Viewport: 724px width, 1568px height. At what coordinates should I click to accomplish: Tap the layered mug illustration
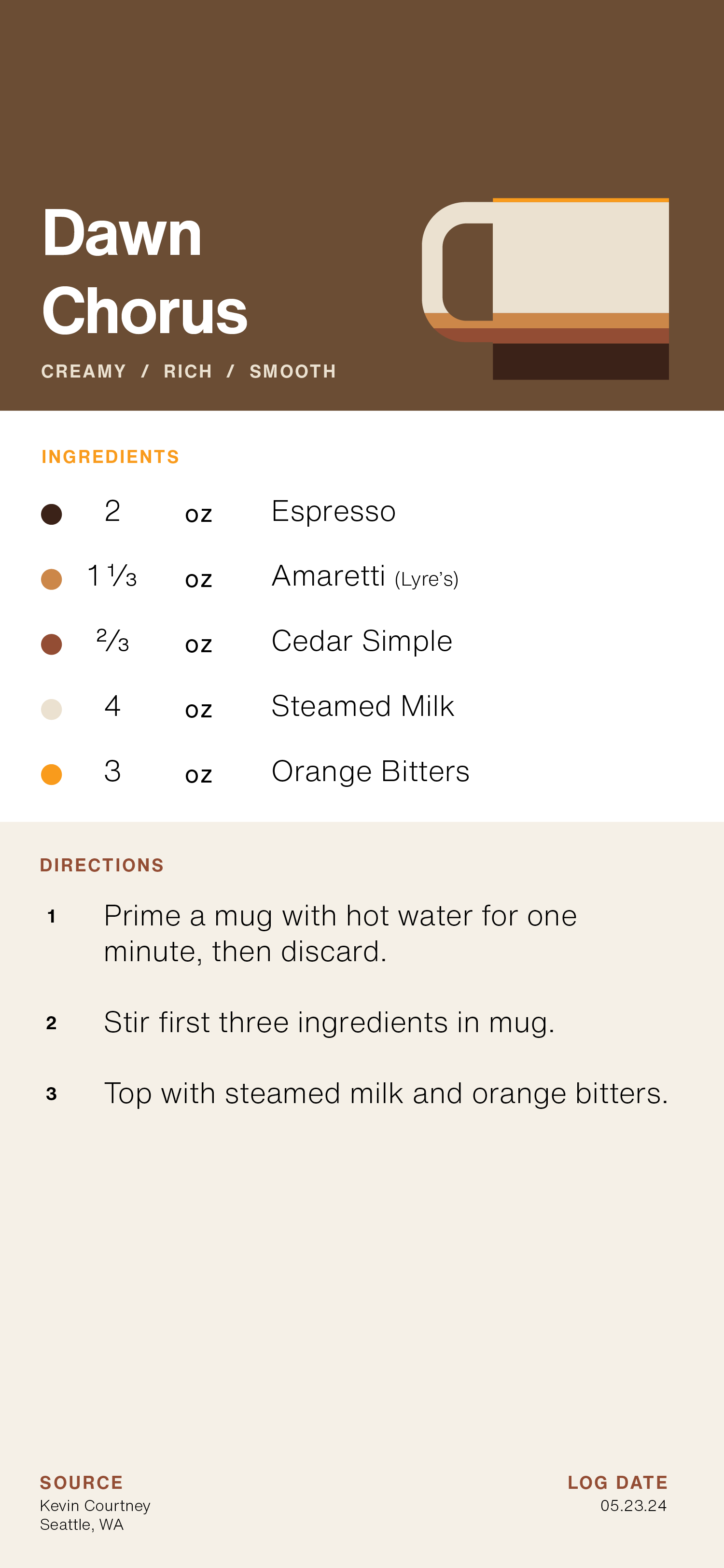[546, 289]
